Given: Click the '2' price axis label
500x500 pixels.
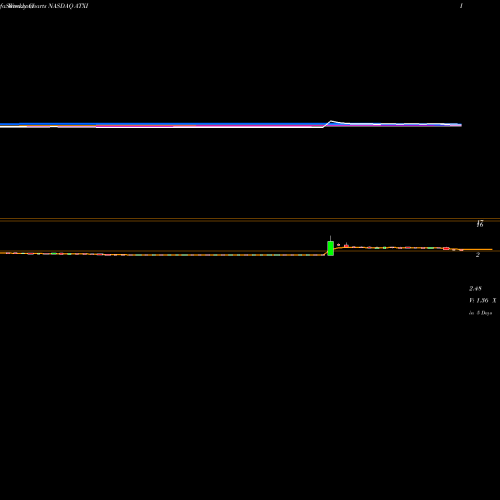Looking at the screenshot, I should click(x=478, y=255).
